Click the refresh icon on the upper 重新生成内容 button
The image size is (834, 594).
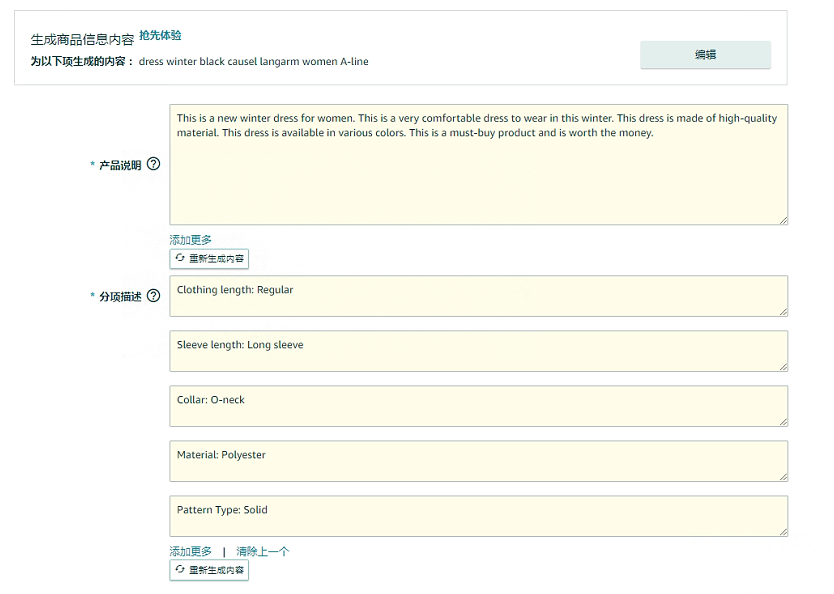click(x=180, y=258)
